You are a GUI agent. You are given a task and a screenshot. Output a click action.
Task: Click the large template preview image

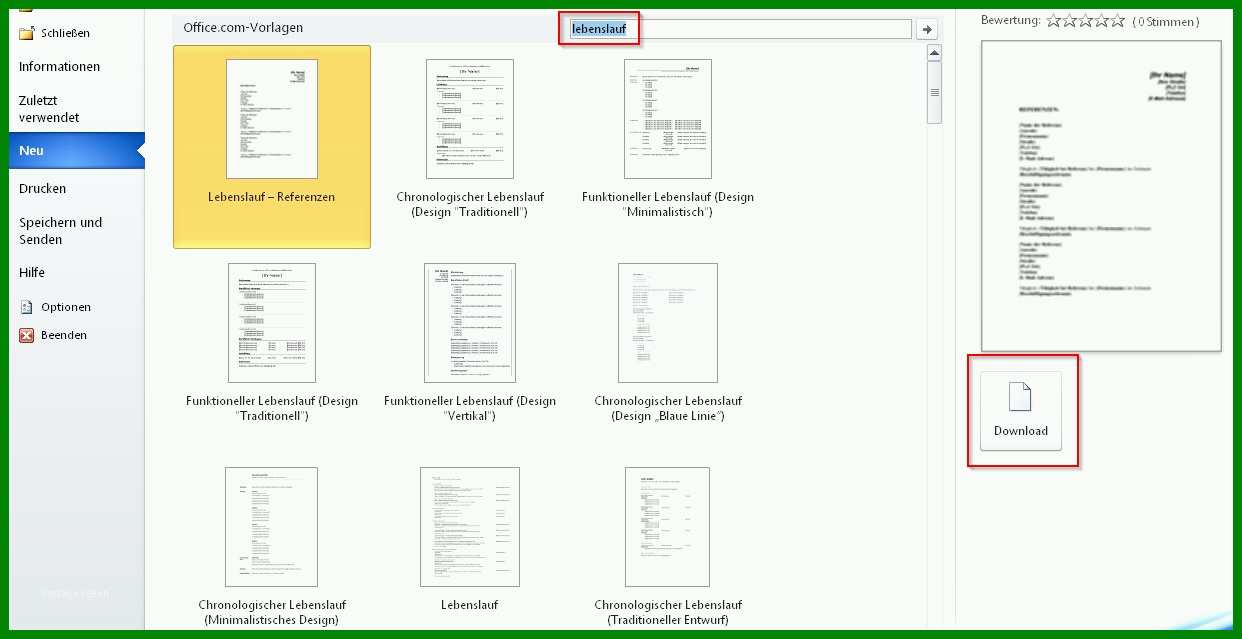click(x=1101, y=196)
